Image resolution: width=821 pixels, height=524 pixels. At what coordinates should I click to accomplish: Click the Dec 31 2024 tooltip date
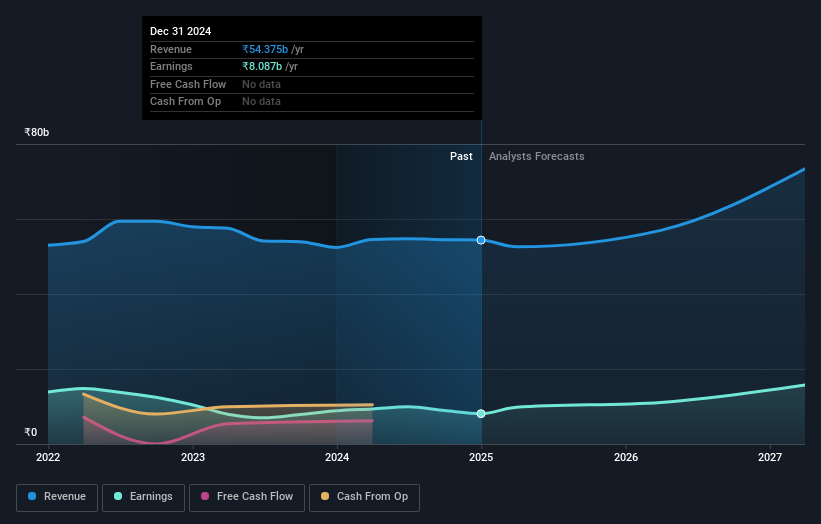(181, 31)
